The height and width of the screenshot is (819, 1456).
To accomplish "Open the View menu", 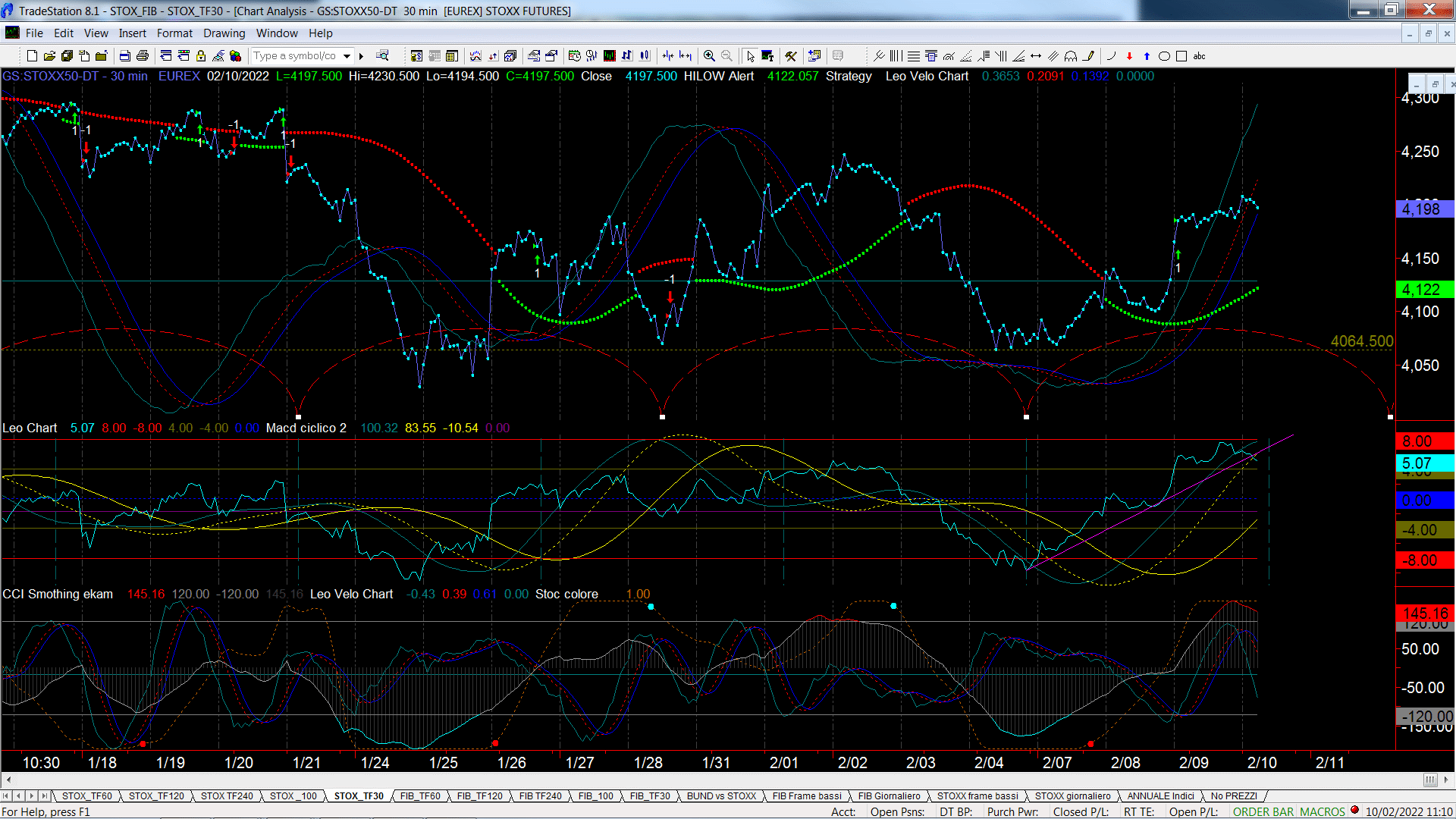I will [96, 33].
